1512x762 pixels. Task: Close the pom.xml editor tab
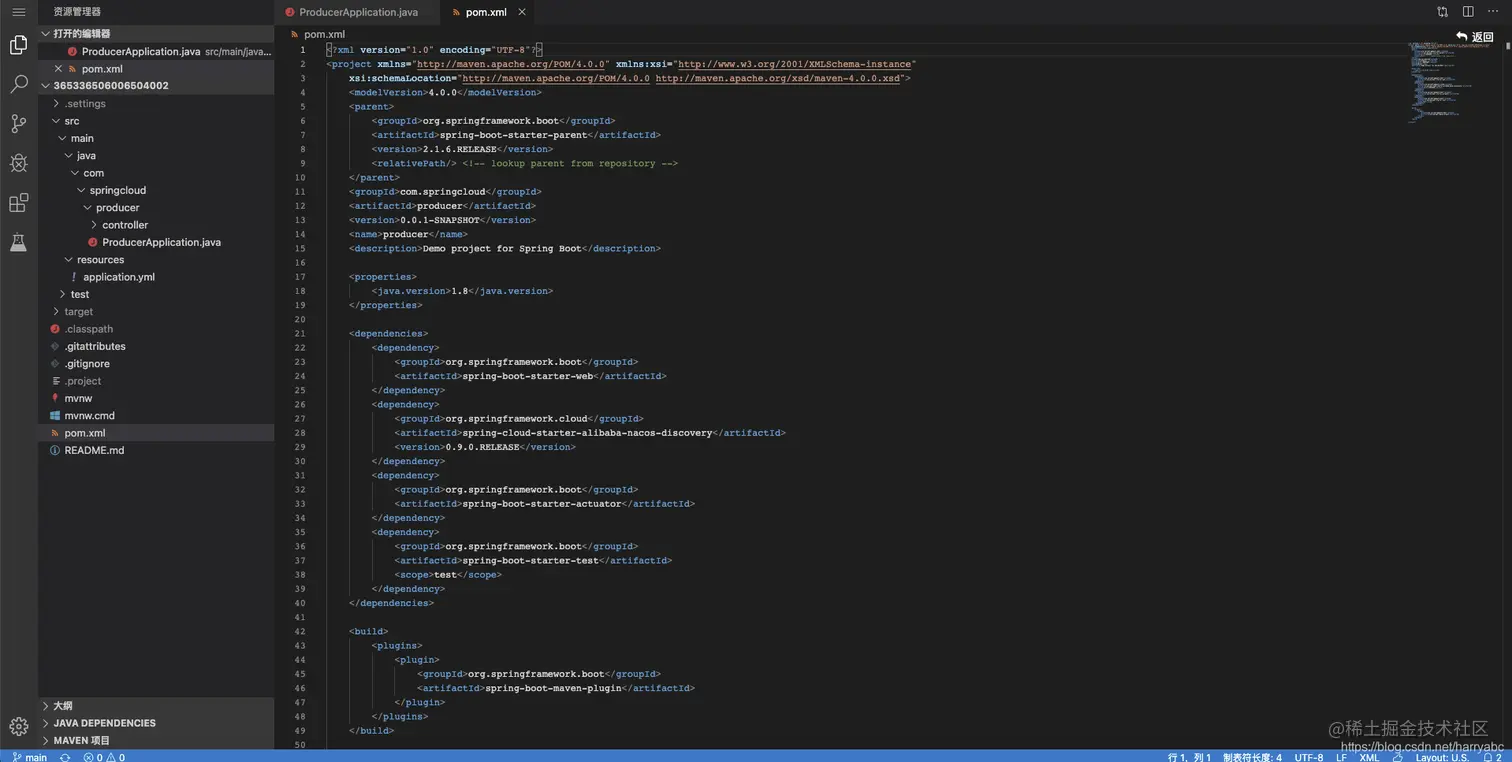521,12
